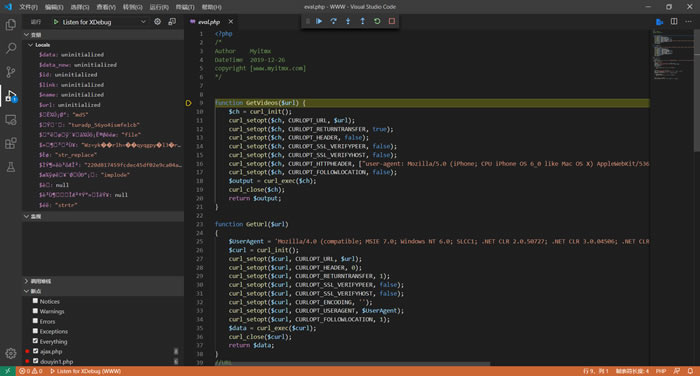700x376 pixels.
Task: Open the Go (G) menu
Action: coord(133,7)
